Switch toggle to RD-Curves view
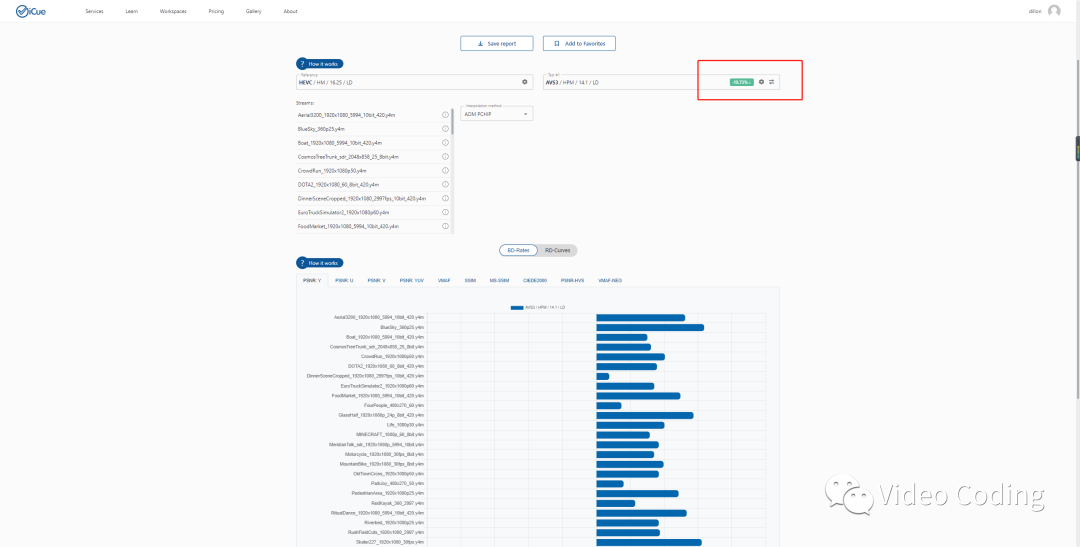 558,250
